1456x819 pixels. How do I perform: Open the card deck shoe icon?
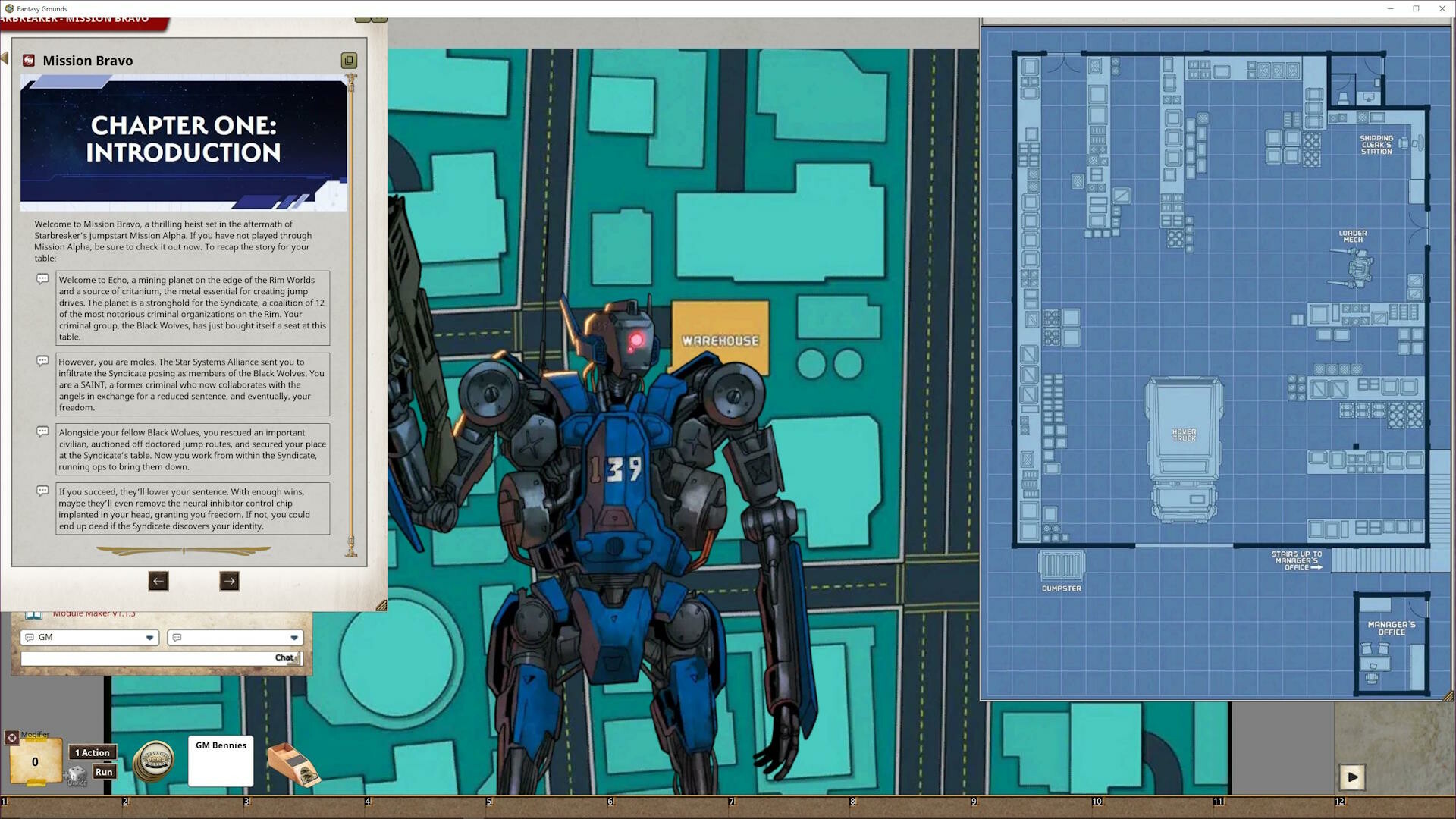[293, 764]
